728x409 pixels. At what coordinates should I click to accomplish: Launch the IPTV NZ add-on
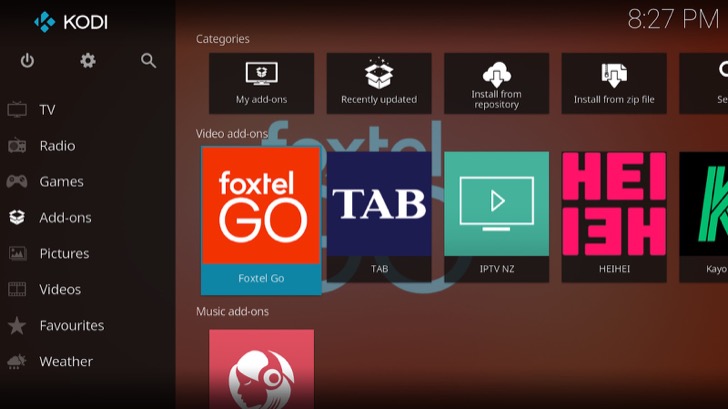pos(496,214)
